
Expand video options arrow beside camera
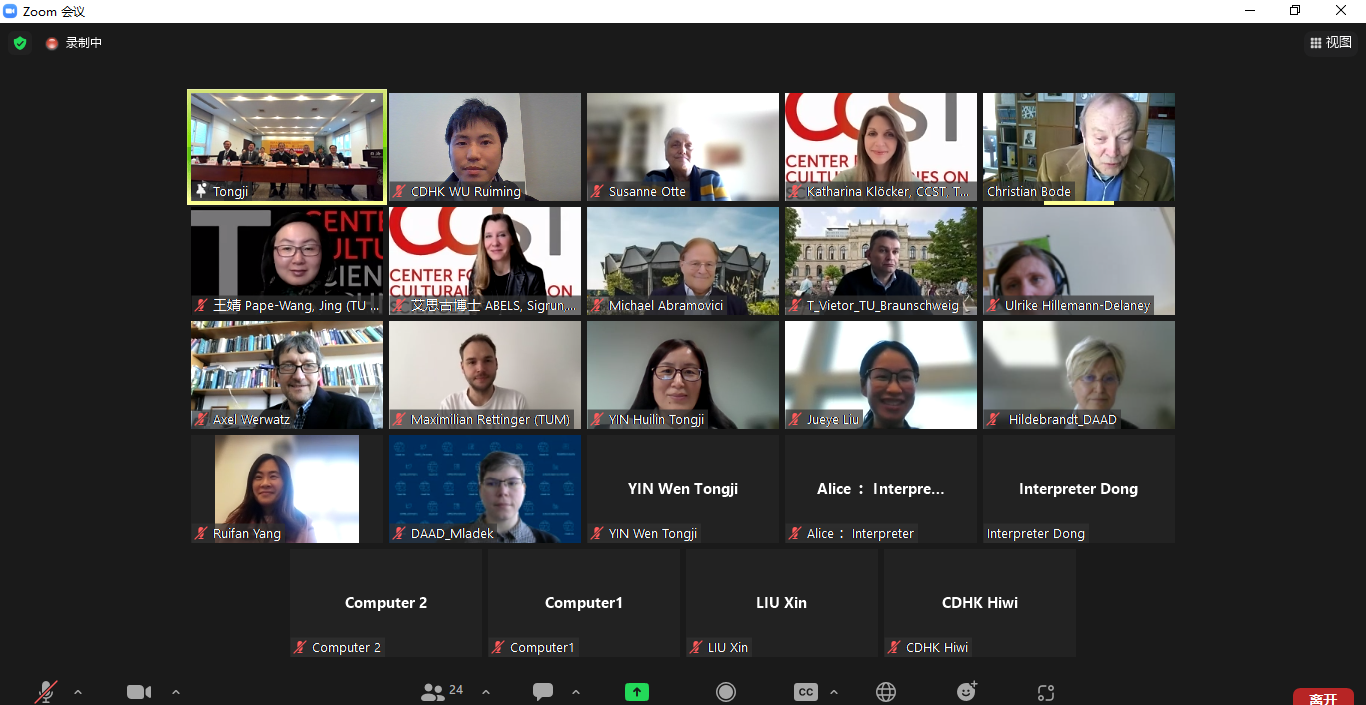tap(176, 692)
